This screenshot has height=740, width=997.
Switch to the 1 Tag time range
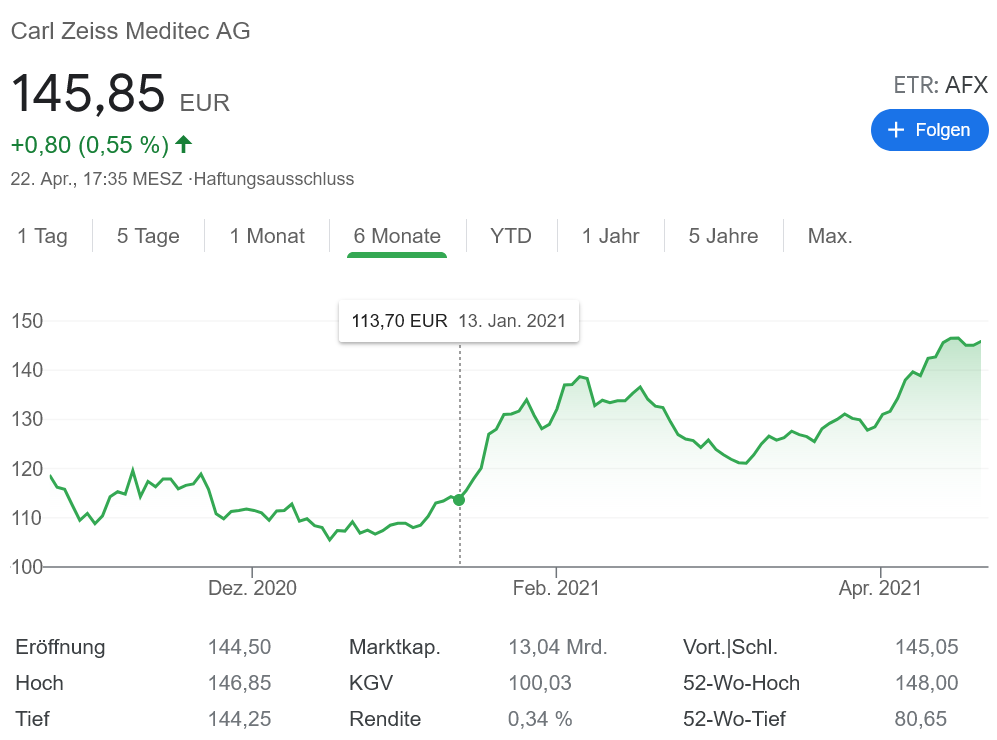click(43, 236)
